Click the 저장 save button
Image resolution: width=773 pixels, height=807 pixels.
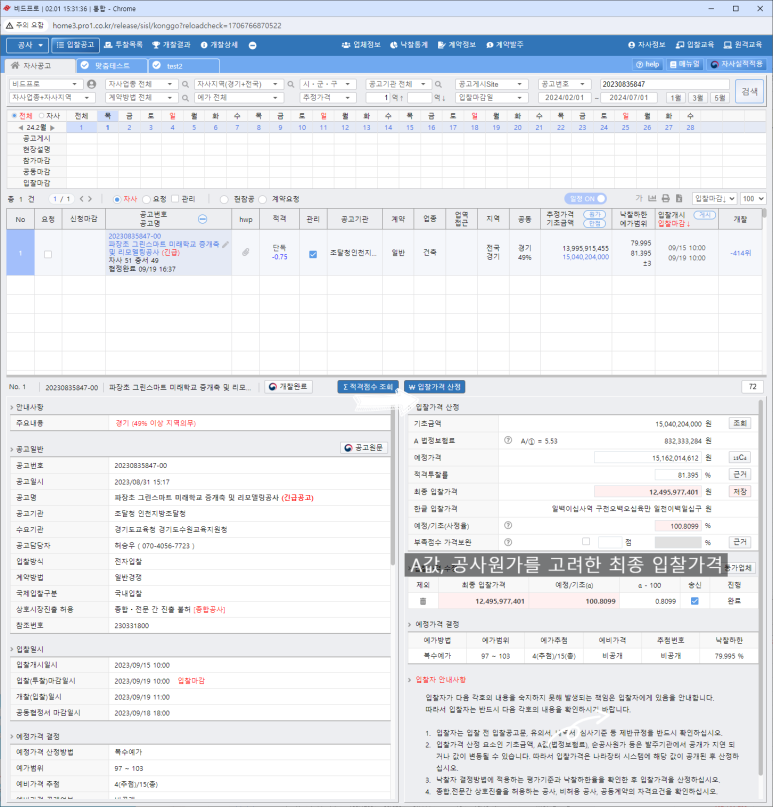coord(740,492)
